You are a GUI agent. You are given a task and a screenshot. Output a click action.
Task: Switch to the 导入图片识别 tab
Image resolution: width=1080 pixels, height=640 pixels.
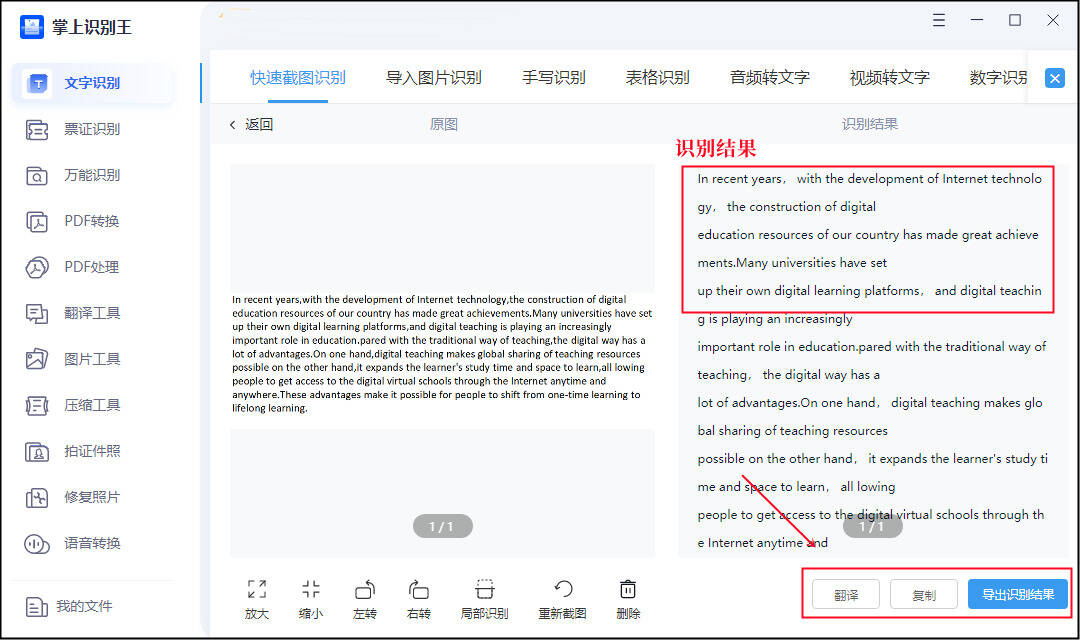[x=433, y=78]
